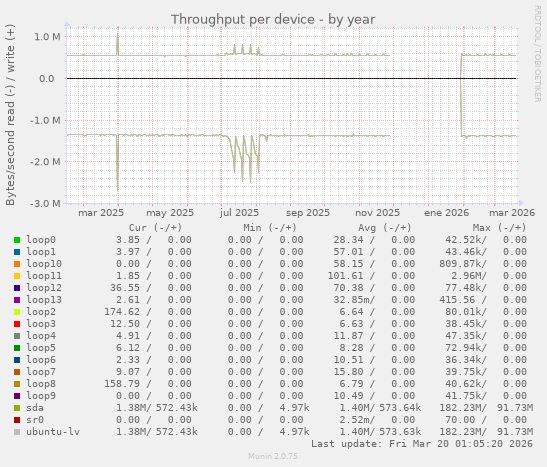Click the 'Min (-/+)' column header
547x467 pixels.
coord(270,228)
